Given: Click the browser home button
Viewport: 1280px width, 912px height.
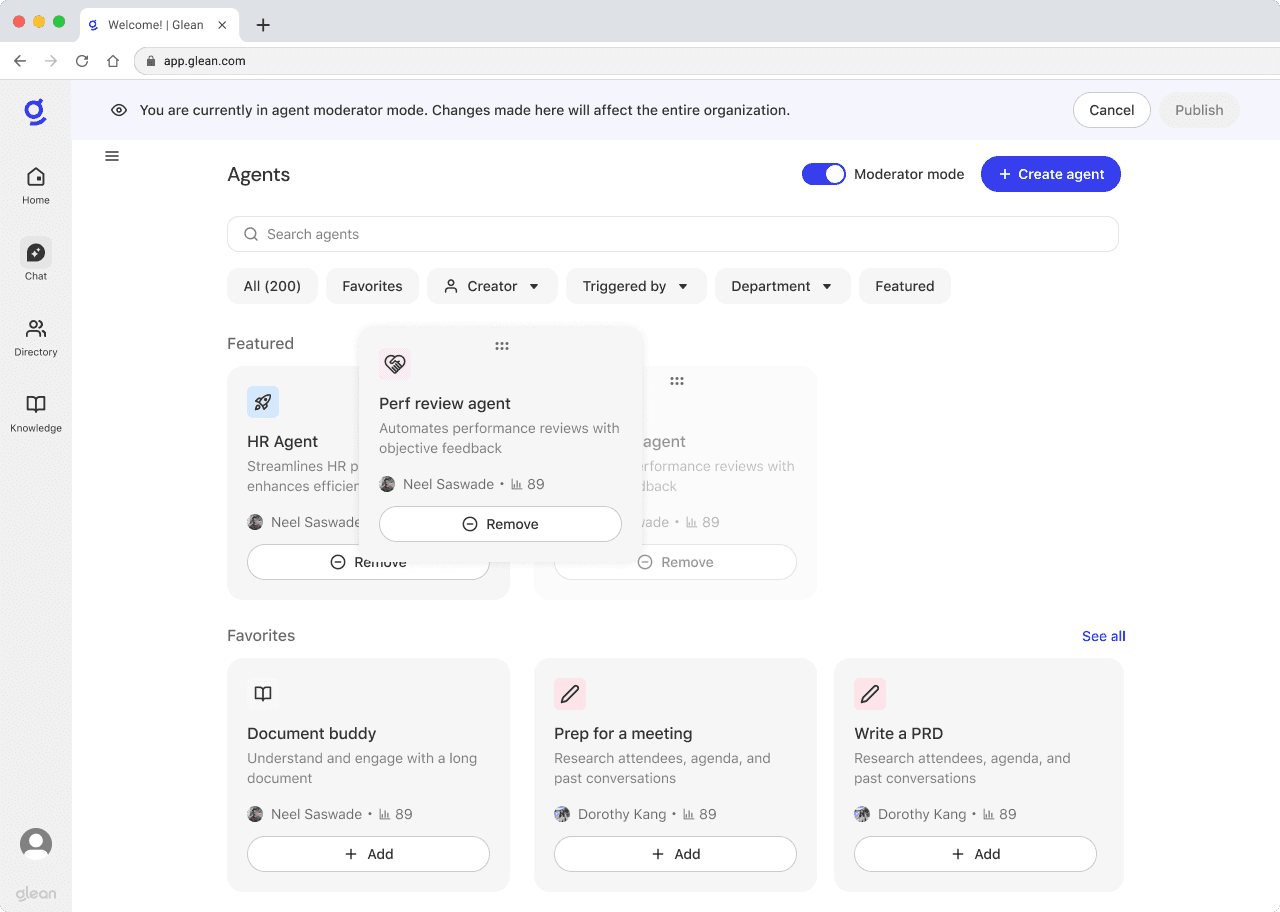Looking at the screenshot, I should (x=113, y=61).
